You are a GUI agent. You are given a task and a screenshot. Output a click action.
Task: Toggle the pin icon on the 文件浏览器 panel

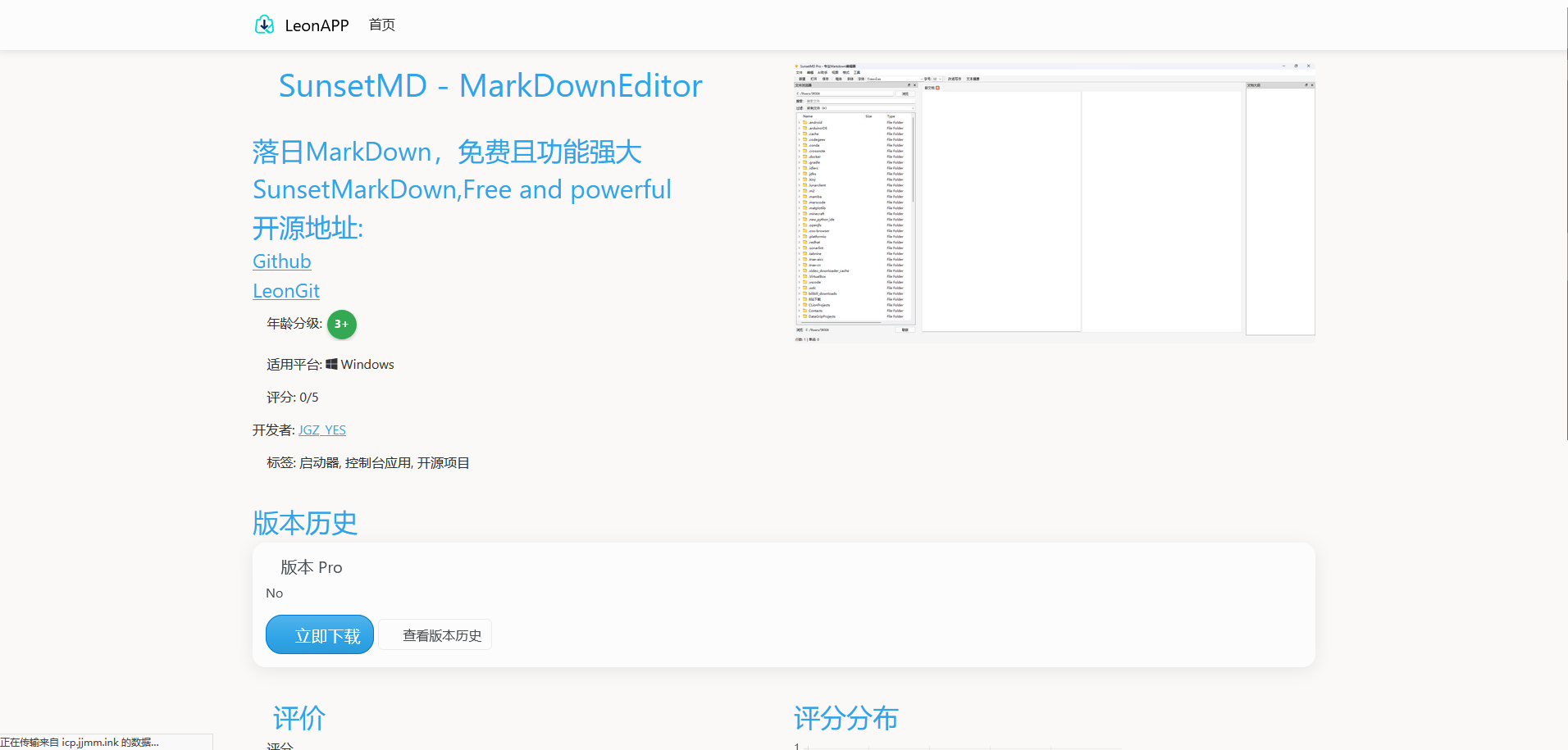[909, 85]
